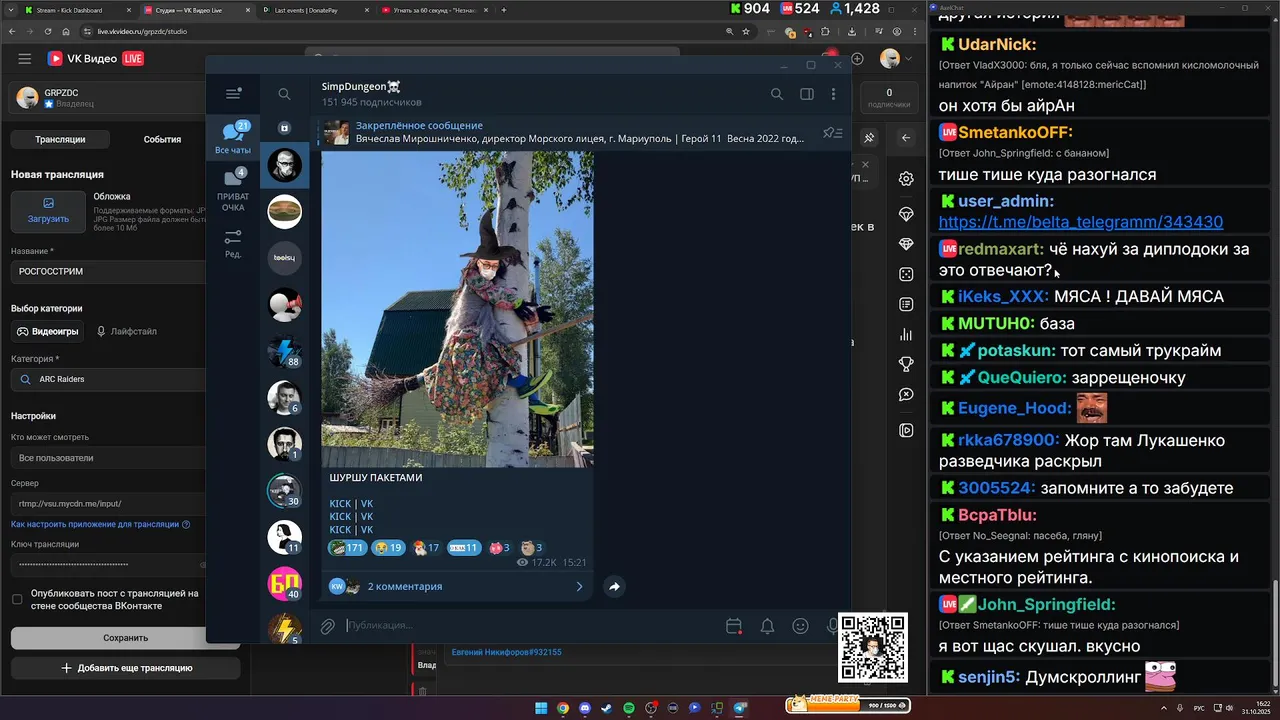Viewport: 1280px width, 720px height.
Task: Click the reaction with count 171
Action: 347,548
